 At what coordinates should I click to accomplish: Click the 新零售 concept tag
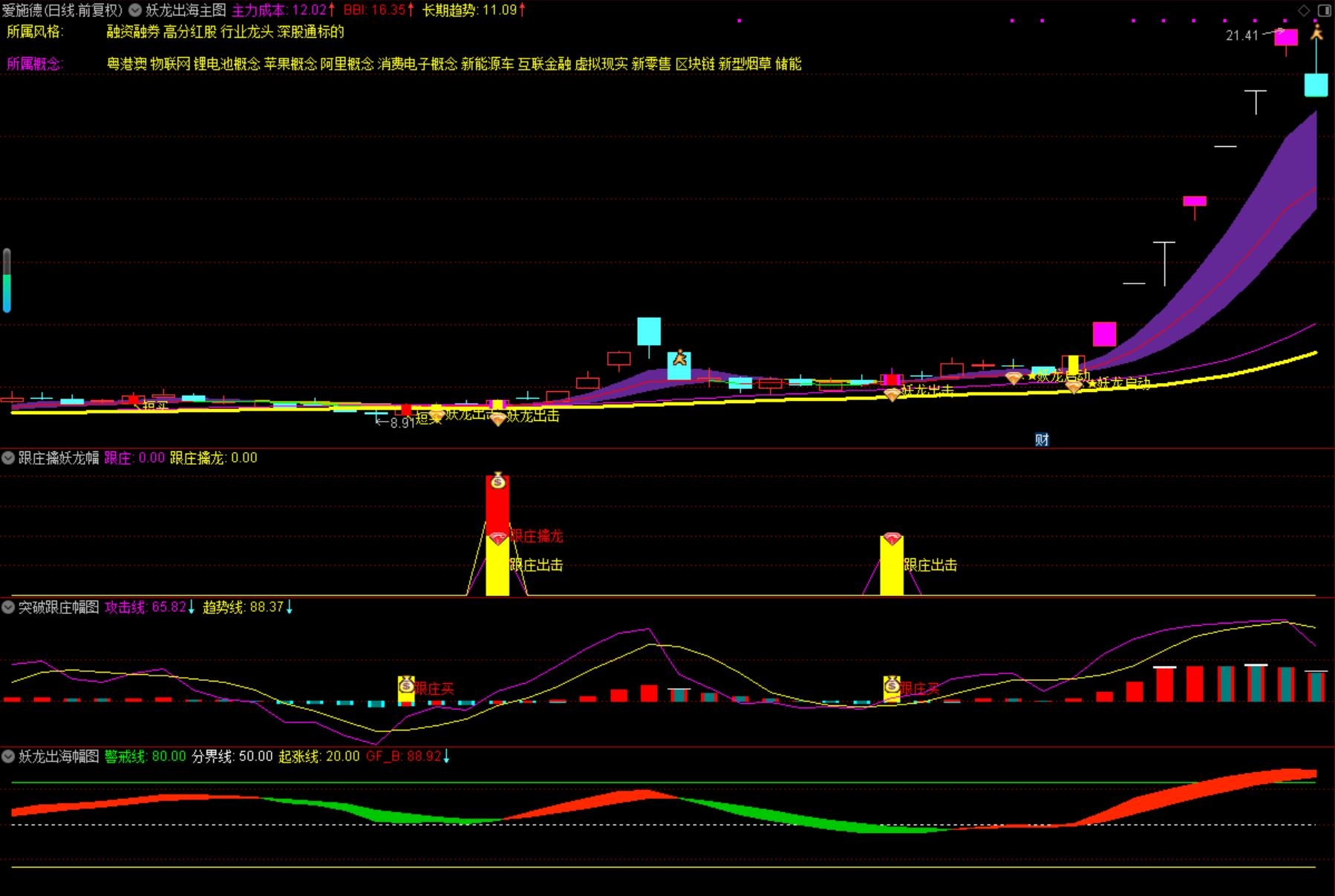[x=651, y=64]
